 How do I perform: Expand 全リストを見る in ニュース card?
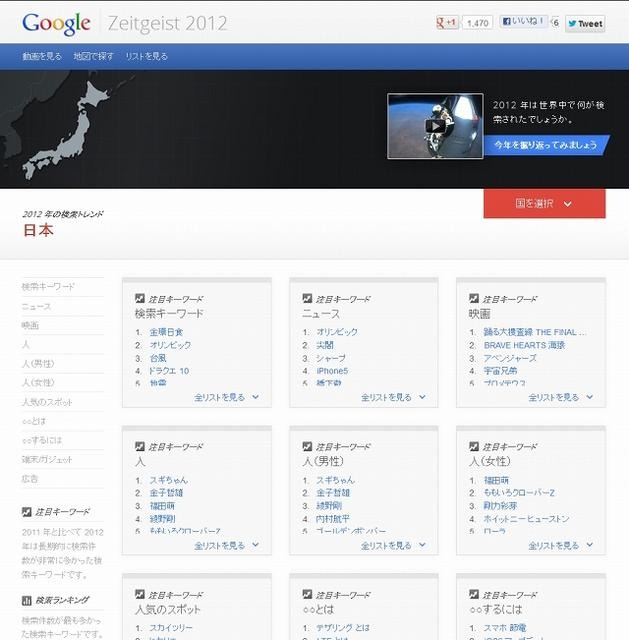pos(393,397)
